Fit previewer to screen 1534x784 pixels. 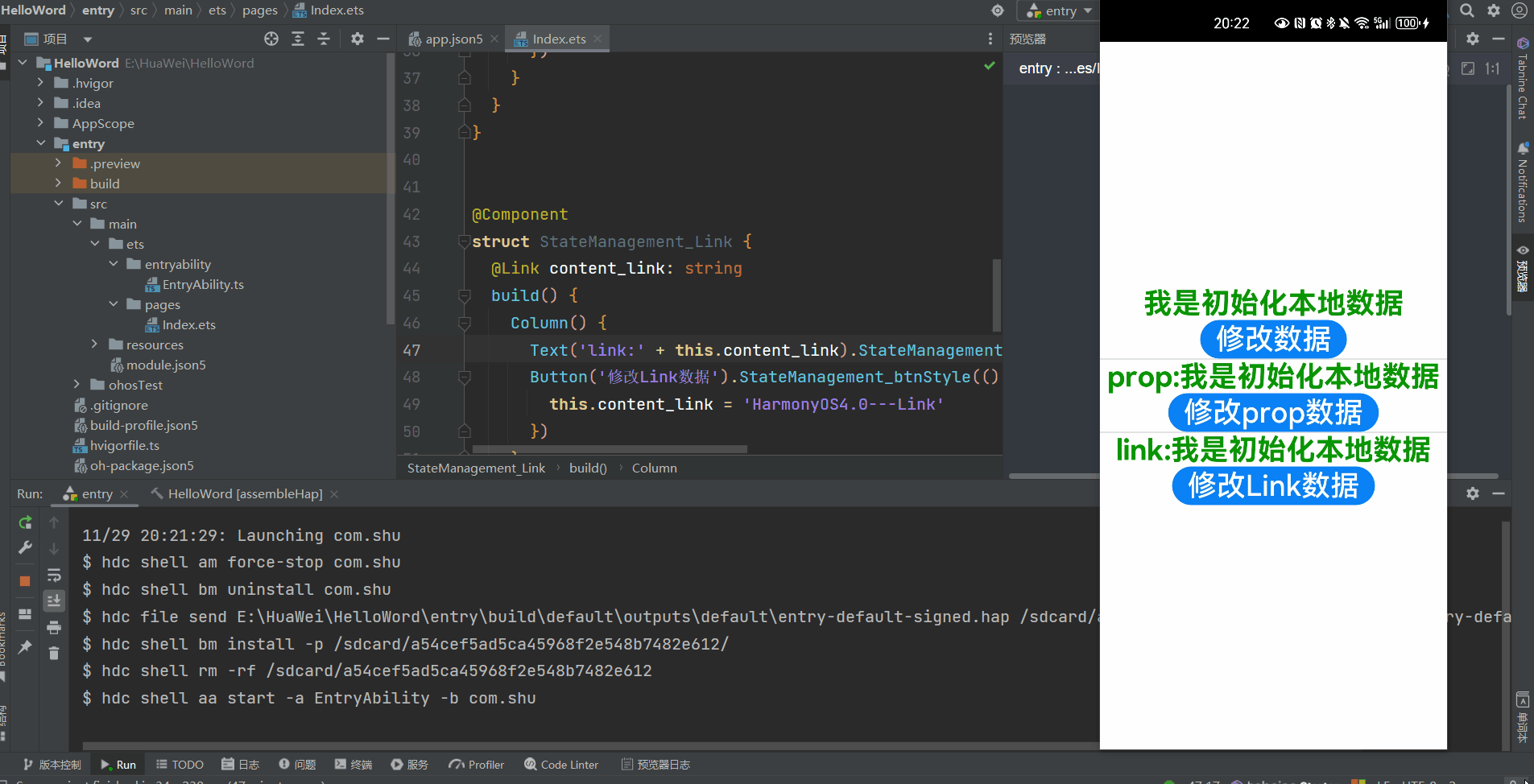pos(1468,68)
